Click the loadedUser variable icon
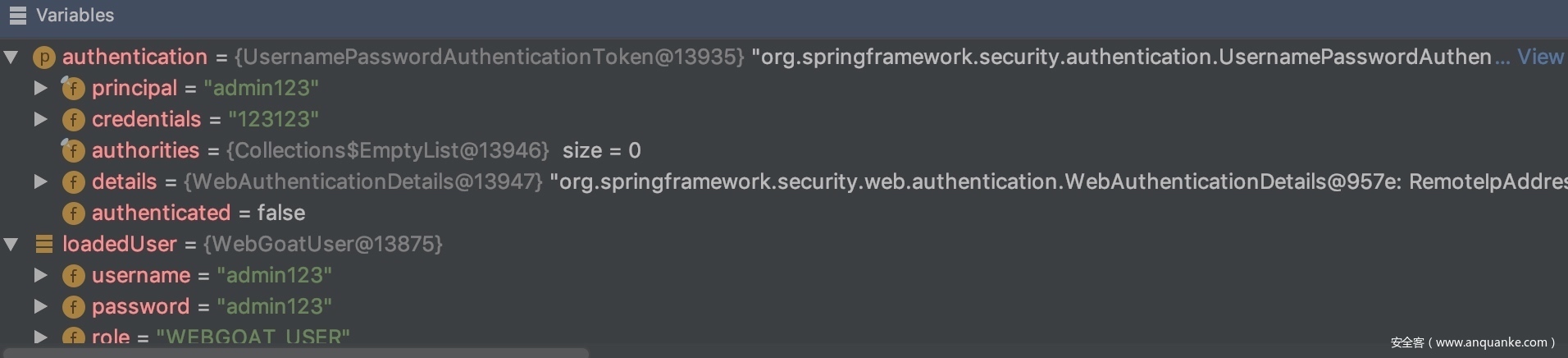This screenshot has width=1568, height=358. tap(43, 244)
